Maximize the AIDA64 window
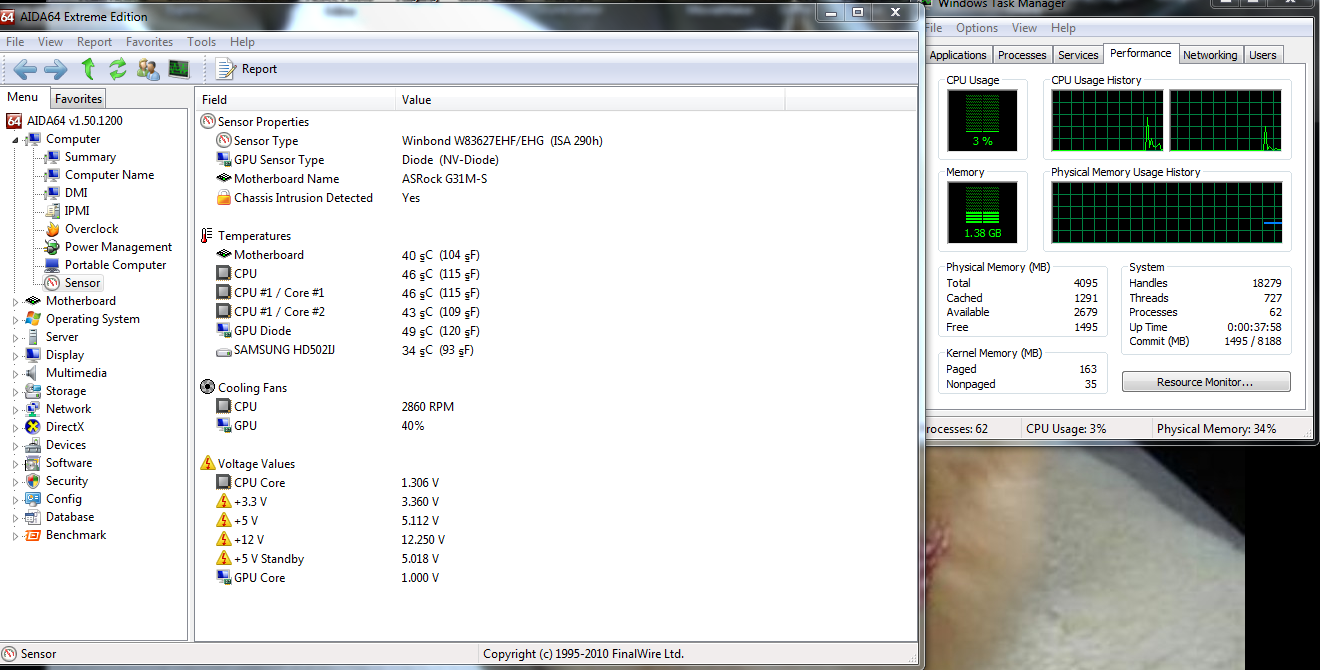Image resolution: width=1320 pixels, height=670 pixels. (857, 11)
